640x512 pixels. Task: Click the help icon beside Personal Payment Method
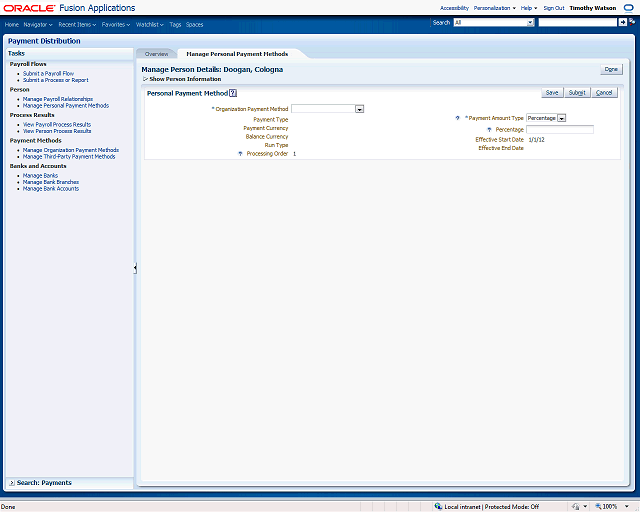tap(233, 93)
